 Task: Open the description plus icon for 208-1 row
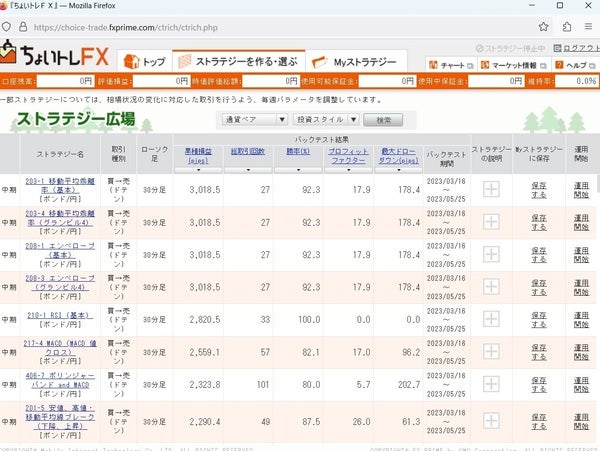[491, 254]
